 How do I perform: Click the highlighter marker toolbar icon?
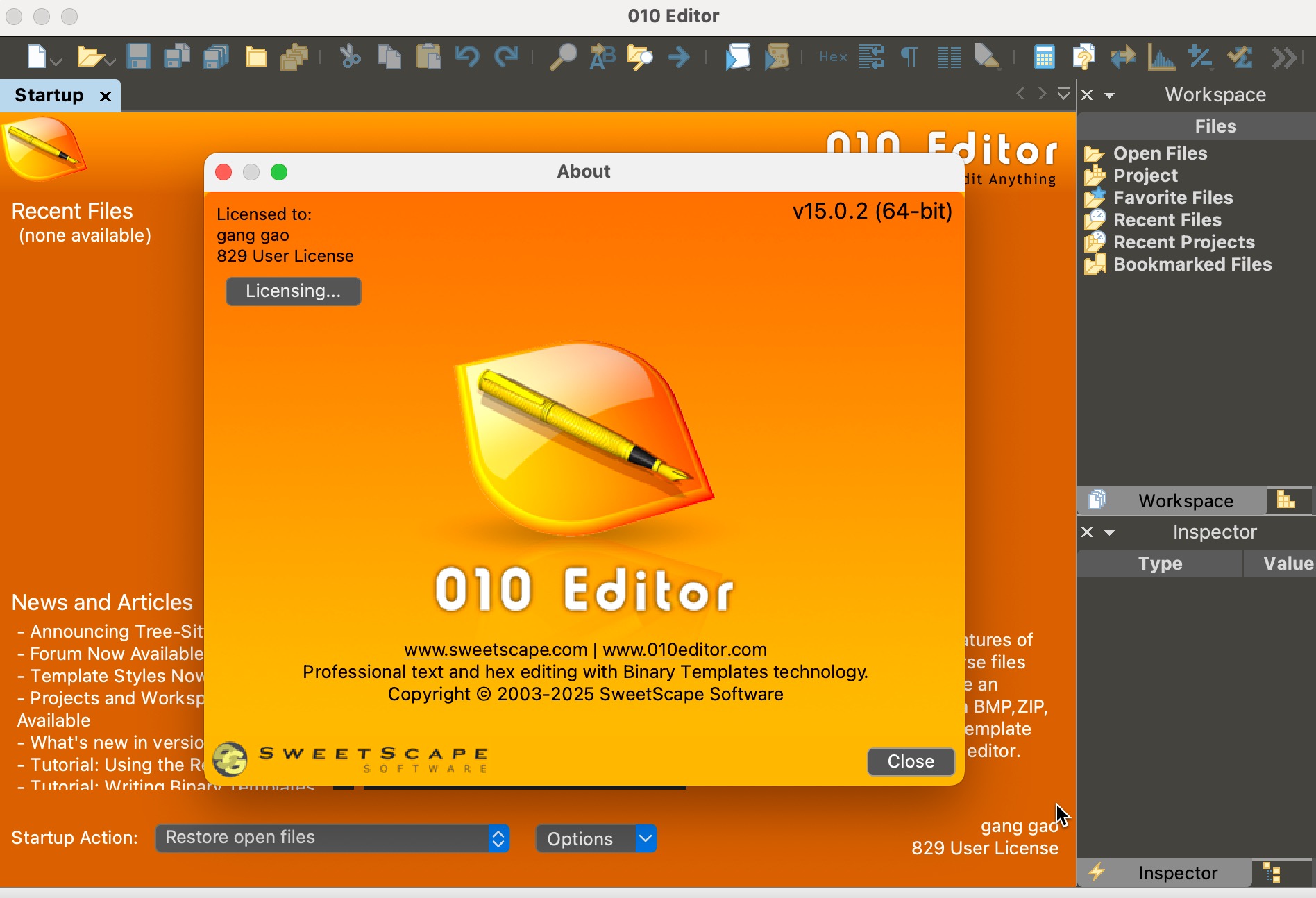(987, 56)
